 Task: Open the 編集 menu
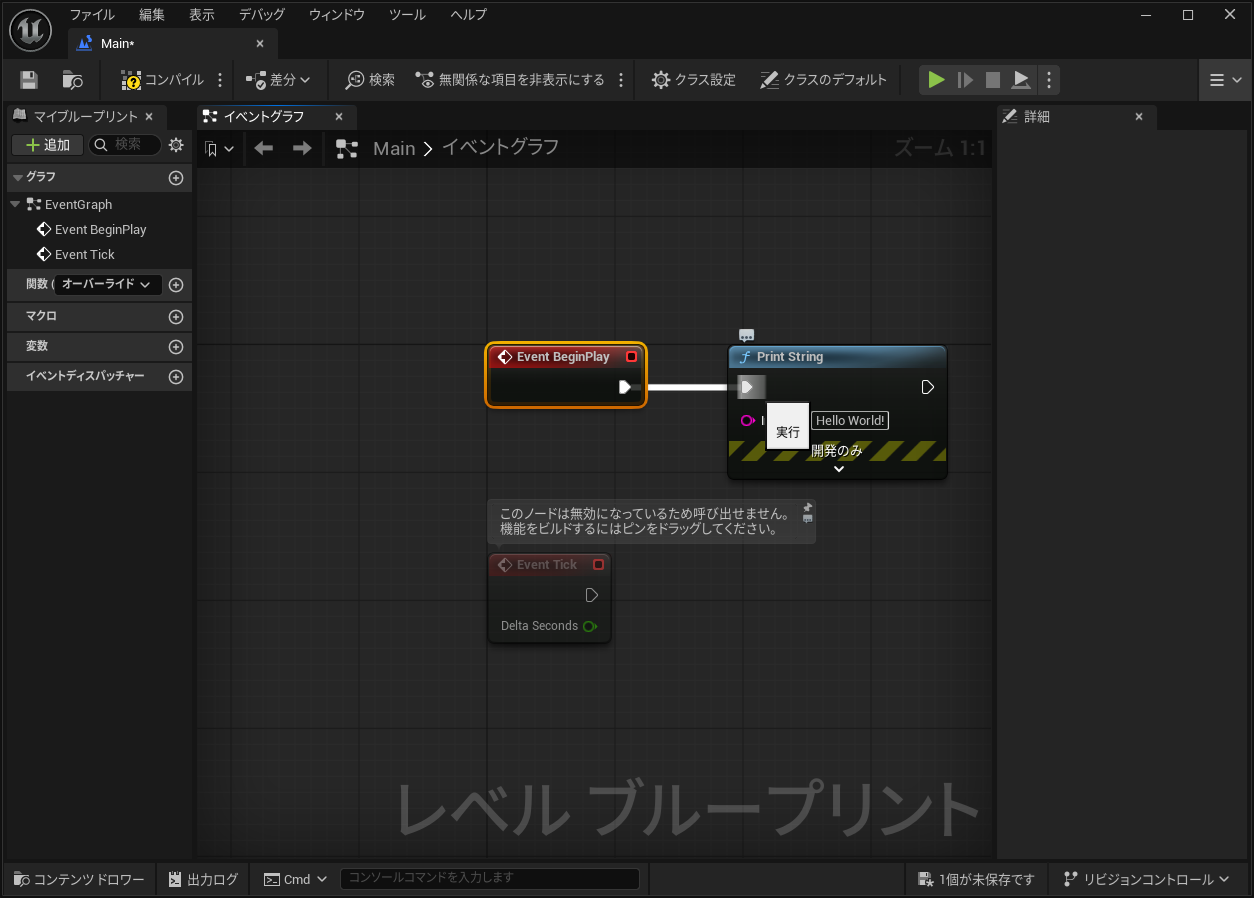[x=152, y=15]
